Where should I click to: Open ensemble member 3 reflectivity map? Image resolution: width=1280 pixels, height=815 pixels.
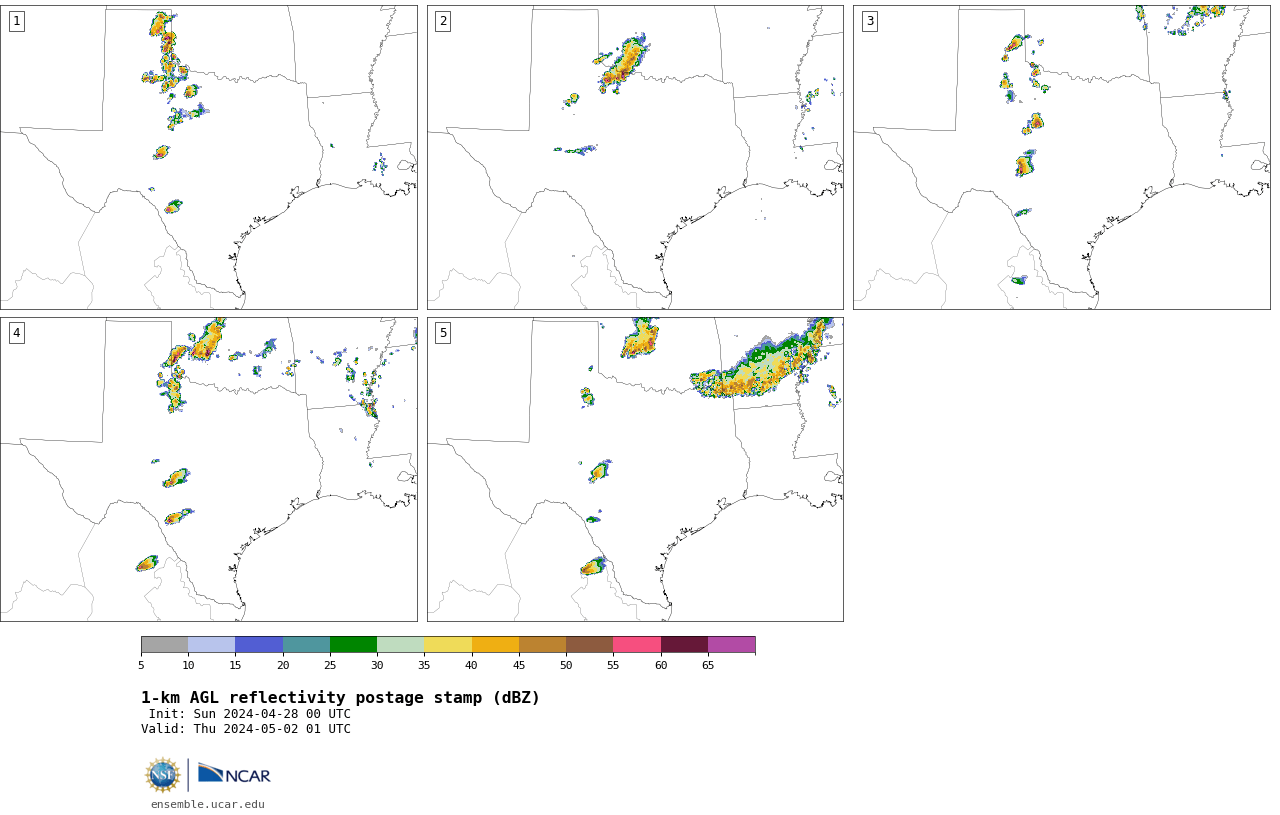tap(1062, 157)
